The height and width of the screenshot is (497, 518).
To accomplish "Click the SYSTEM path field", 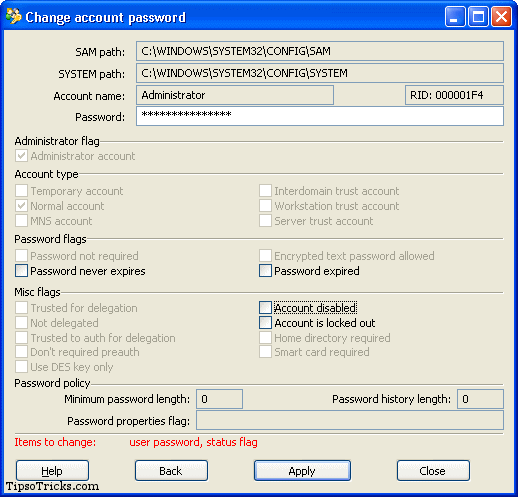I will (320, 73).
